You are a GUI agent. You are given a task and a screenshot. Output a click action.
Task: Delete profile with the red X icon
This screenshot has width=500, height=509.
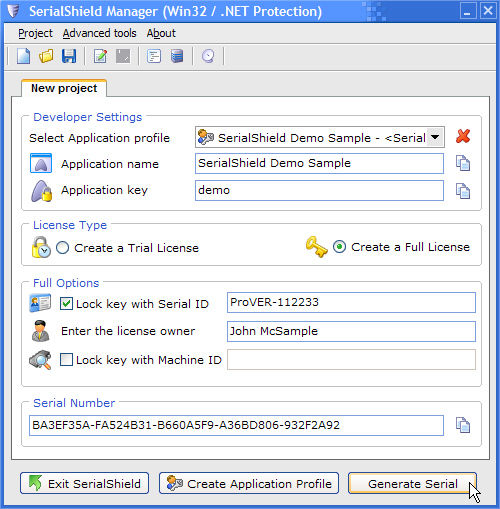pos(463,136)
